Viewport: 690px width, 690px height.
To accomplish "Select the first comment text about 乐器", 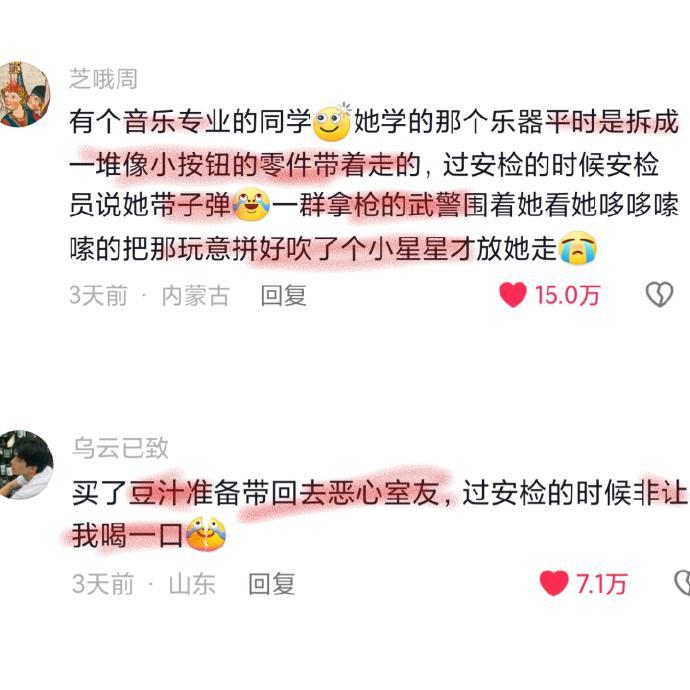I will pos(374,185).
